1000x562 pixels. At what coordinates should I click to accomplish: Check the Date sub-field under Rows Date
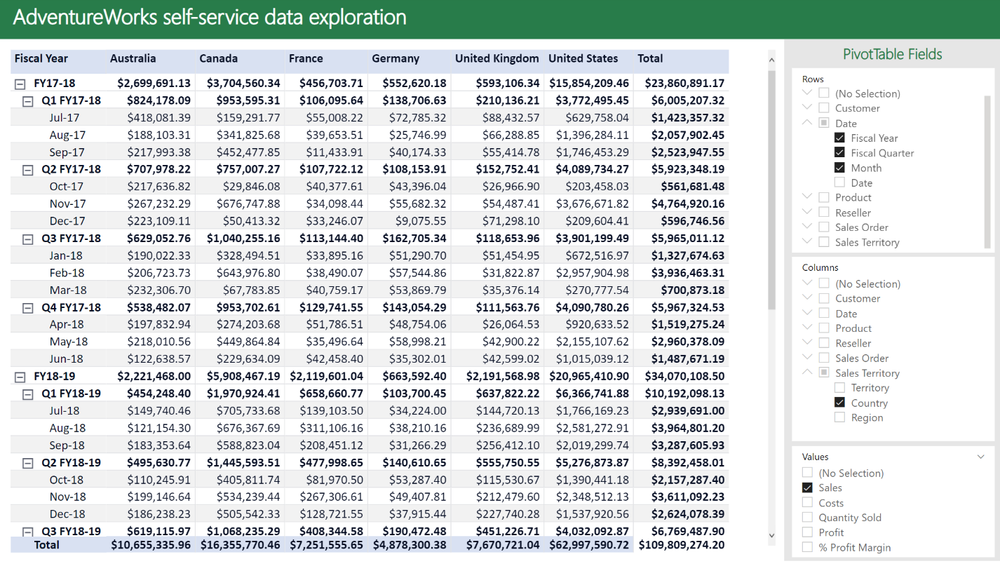(x=839, y=182)
